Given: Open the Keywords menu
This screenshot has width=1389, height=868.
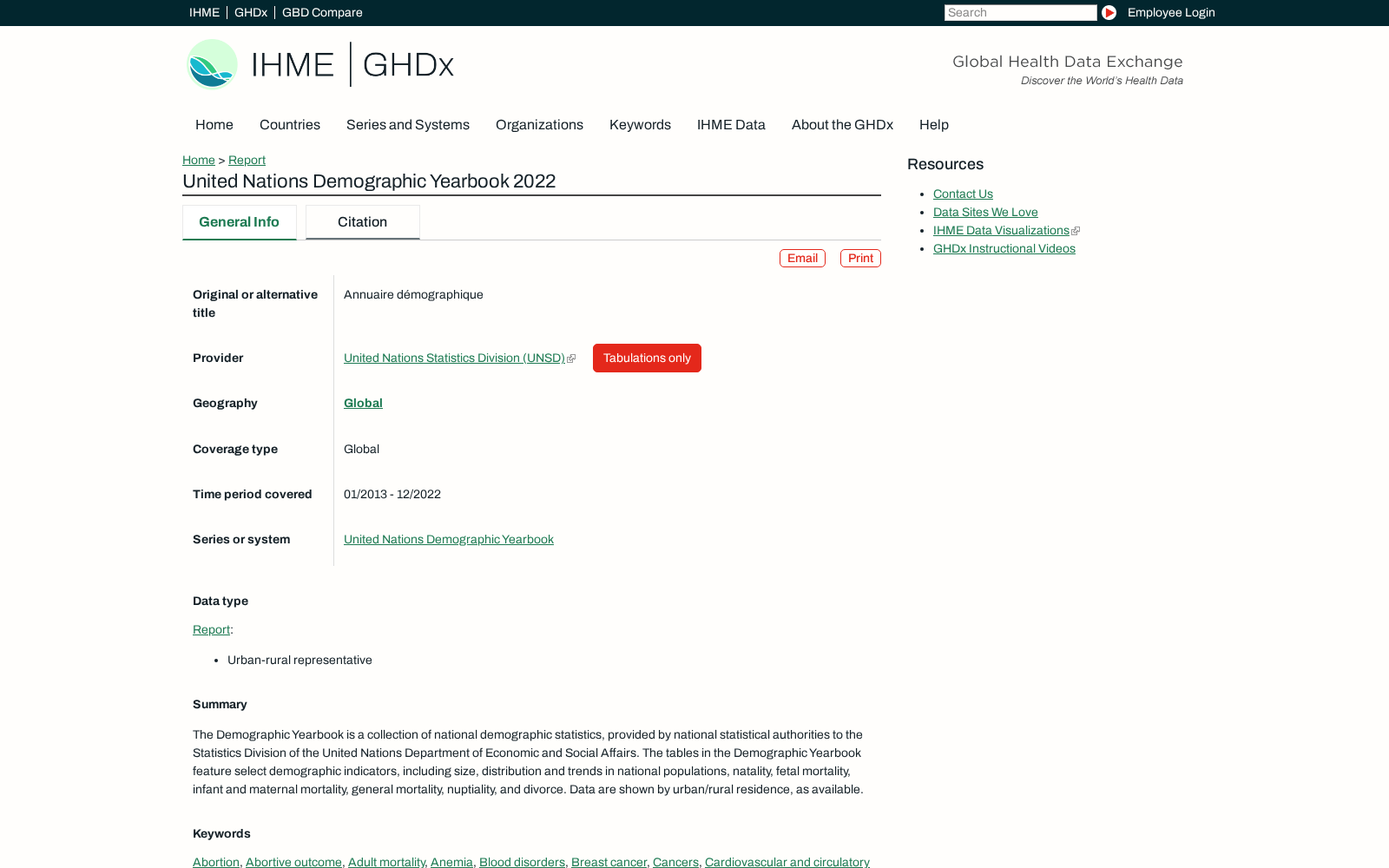Looking at the screenshot, I should coord(640,125).
